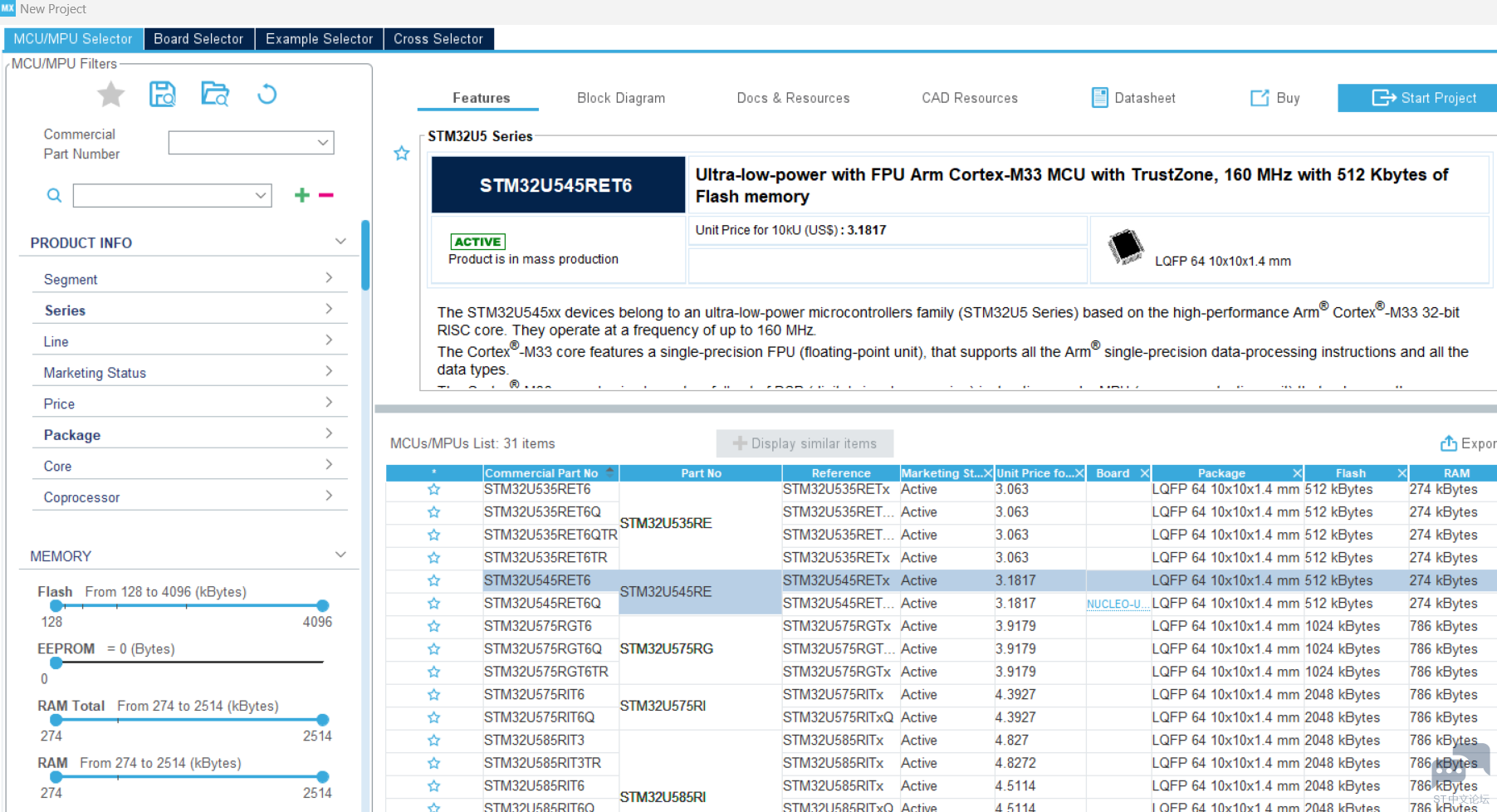This screenshot has height=812, width=1497.
Task: Click the filters panel vertical scrollbar
Action: (x=365, y=255)
